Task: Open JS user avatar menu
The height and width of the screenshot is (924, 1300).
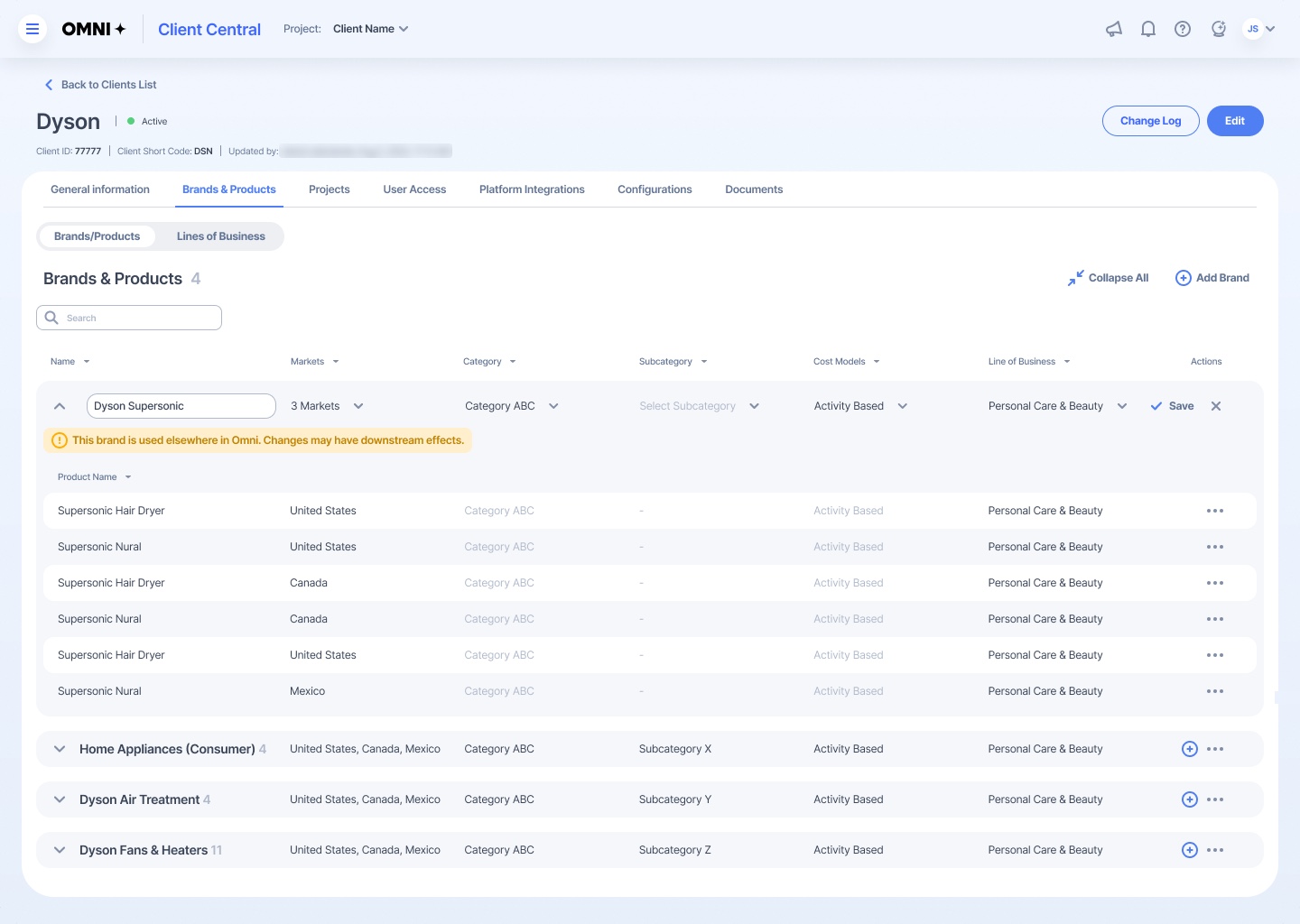Action: [x=1260, y=29]
